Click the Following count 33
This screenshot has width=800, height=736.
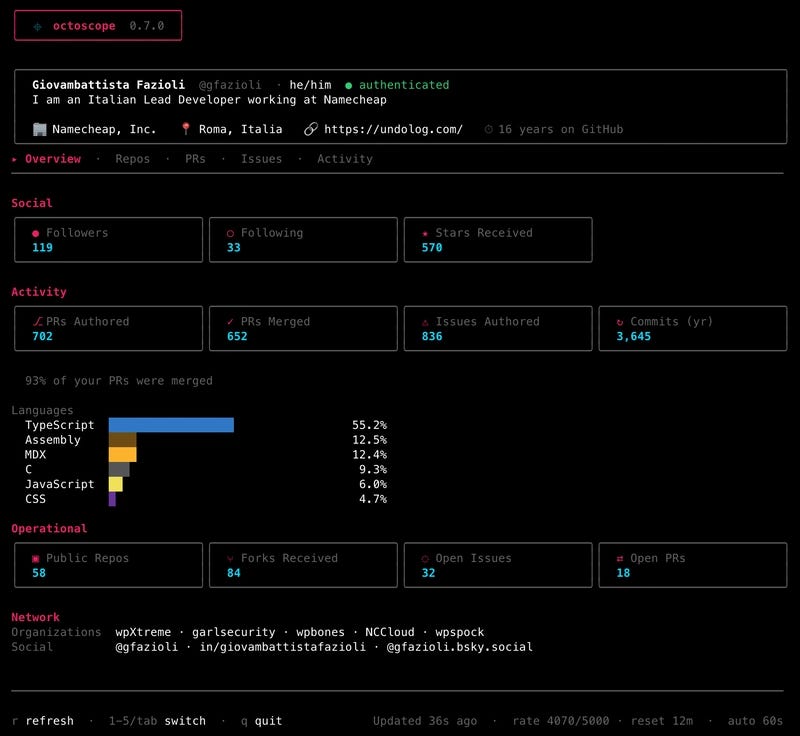click(234, 248)
